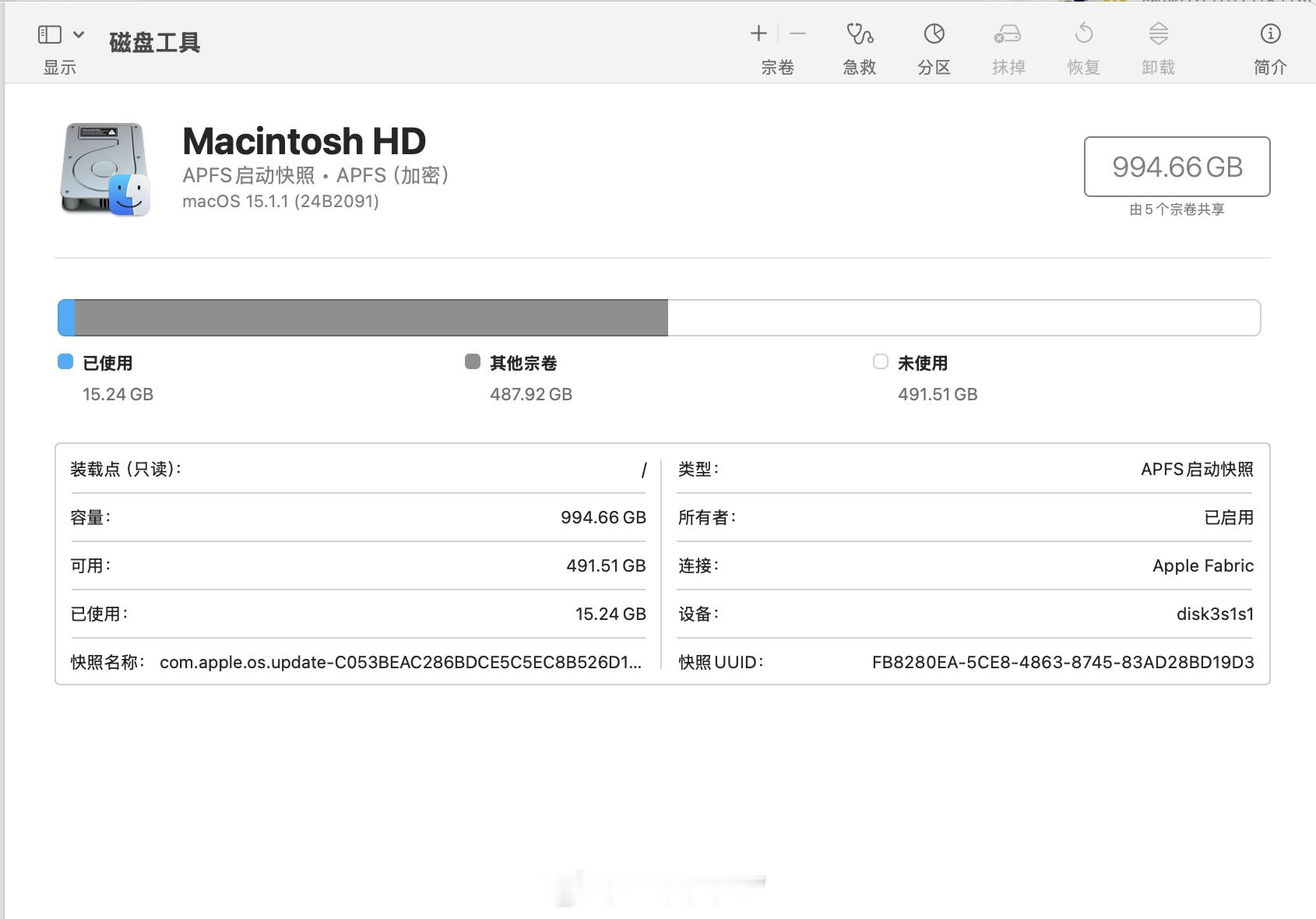Screen dimensions: 1316x919
Task: Click the 491.51 GB value in 可用 row
Action: (x=606, y=565)
